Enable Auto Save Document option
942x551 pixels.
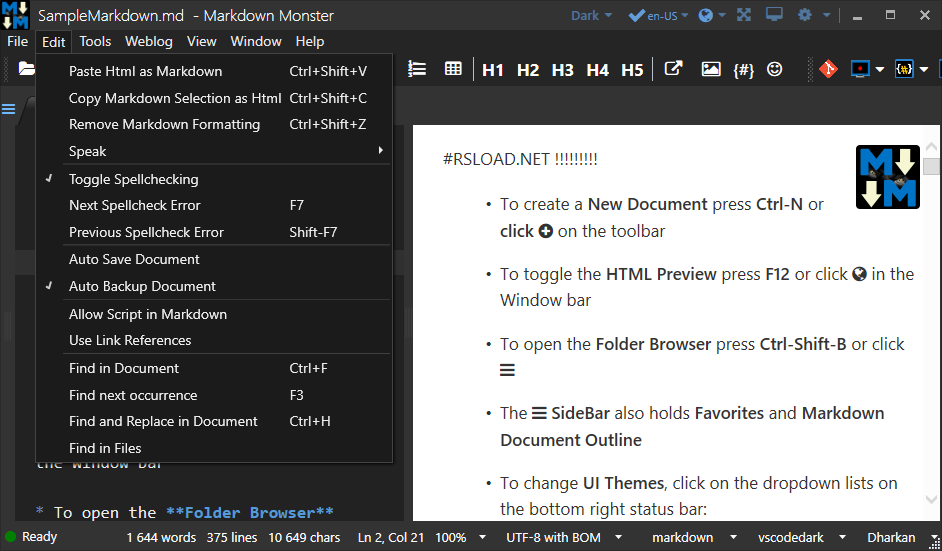point(134,259)
